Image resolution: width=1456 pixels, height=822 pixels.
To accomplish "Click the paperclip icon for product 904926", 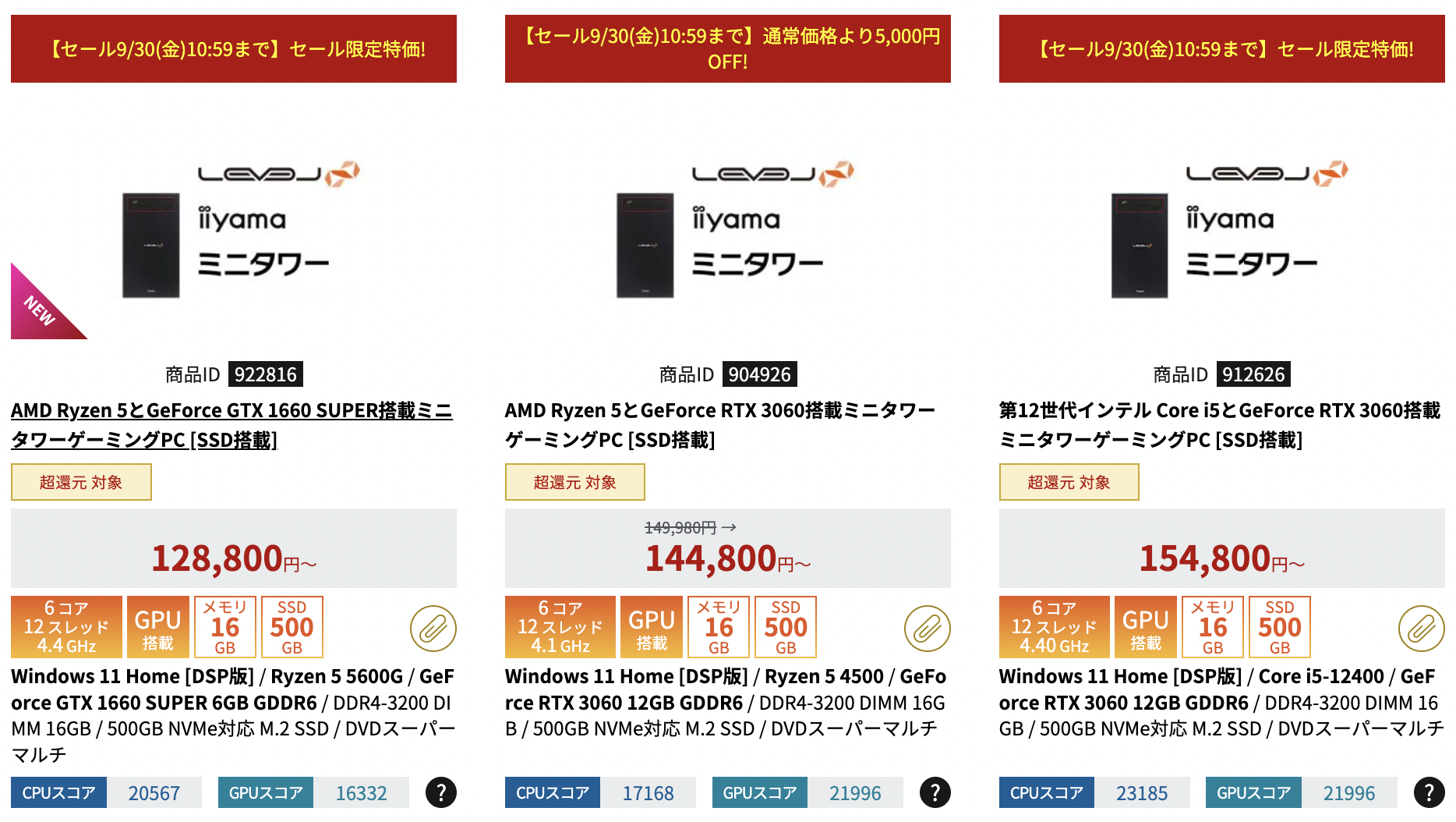I will pyautogui.click(x=928, y=628).
